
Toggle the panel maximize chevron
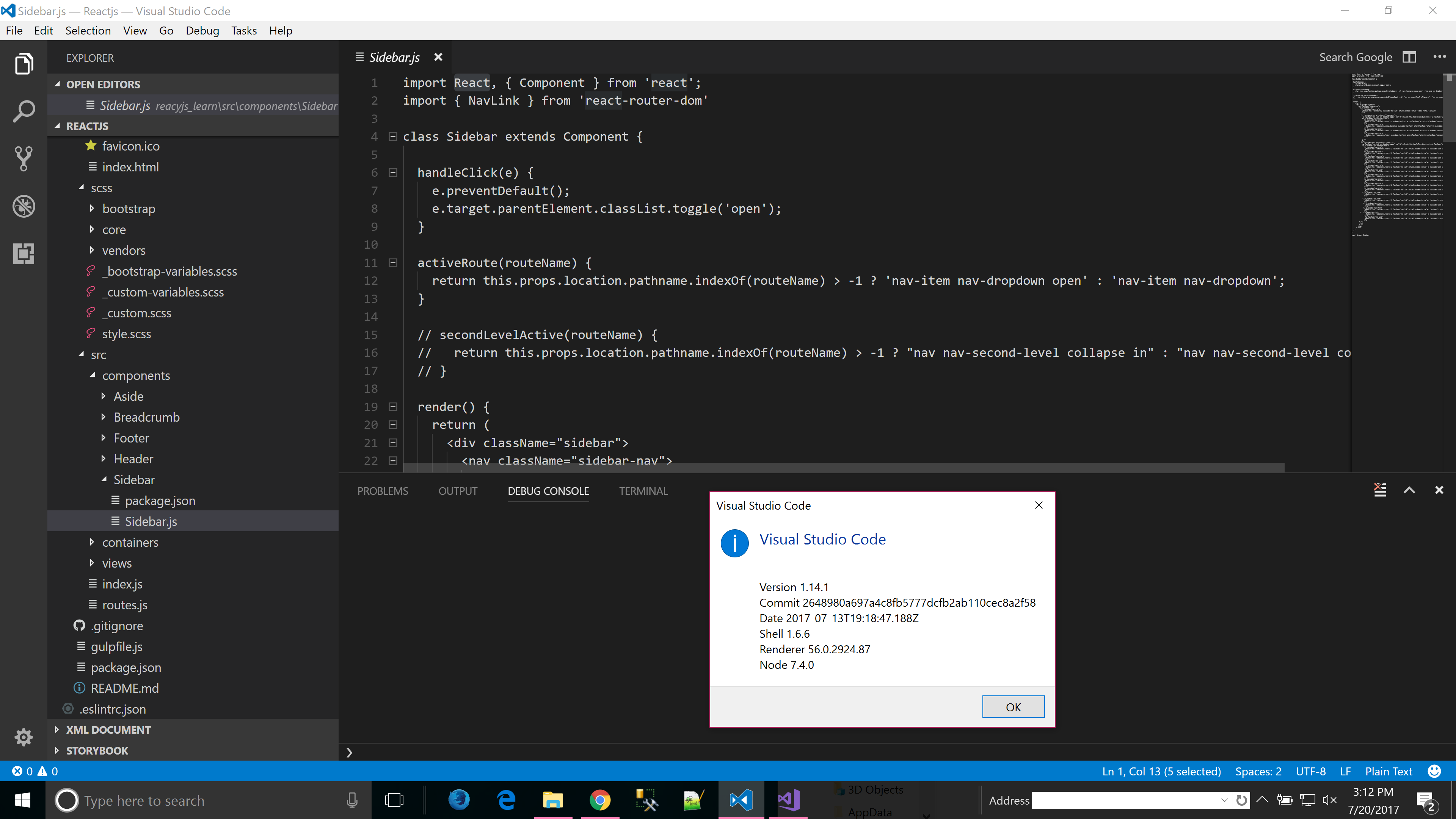pyautogui.click(x=1410, y=490)
